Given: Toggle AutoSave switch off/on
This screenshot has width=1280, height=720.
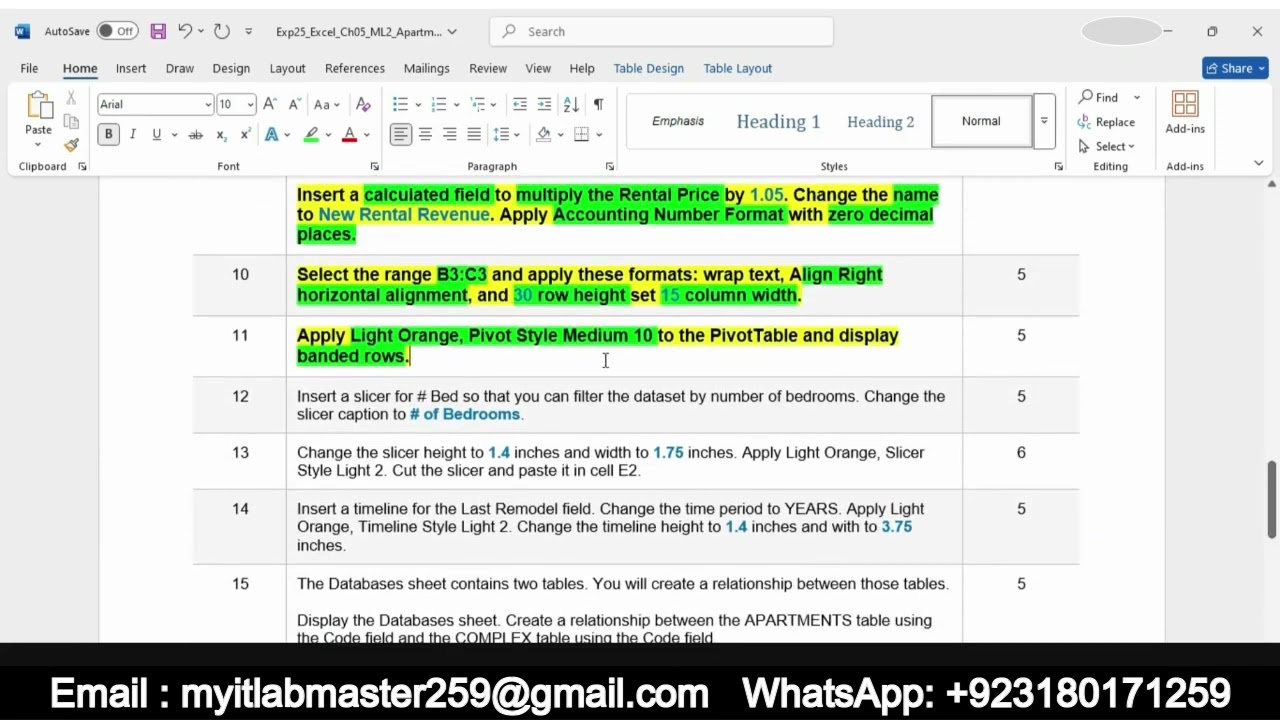Looking at the screenshot, I should pyautogui.click(x=118, y=31).
